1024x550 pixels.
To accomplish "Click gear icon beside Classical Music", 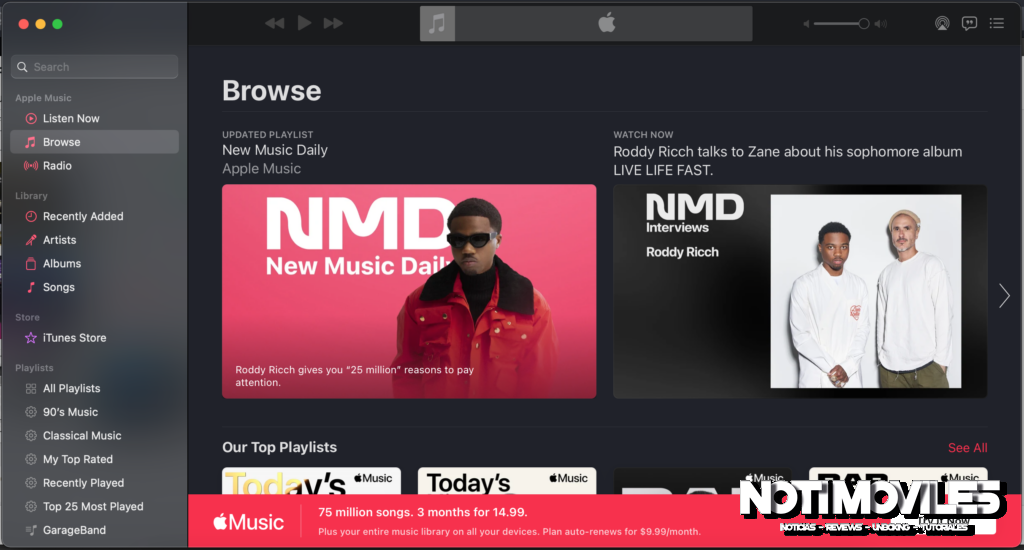I will pyautogui.click(x=31, y=435).
